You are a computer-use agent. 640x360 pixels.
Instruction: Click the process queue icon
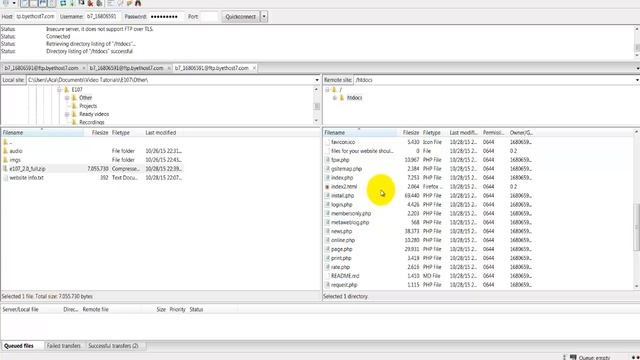click(x=72, y=3)
